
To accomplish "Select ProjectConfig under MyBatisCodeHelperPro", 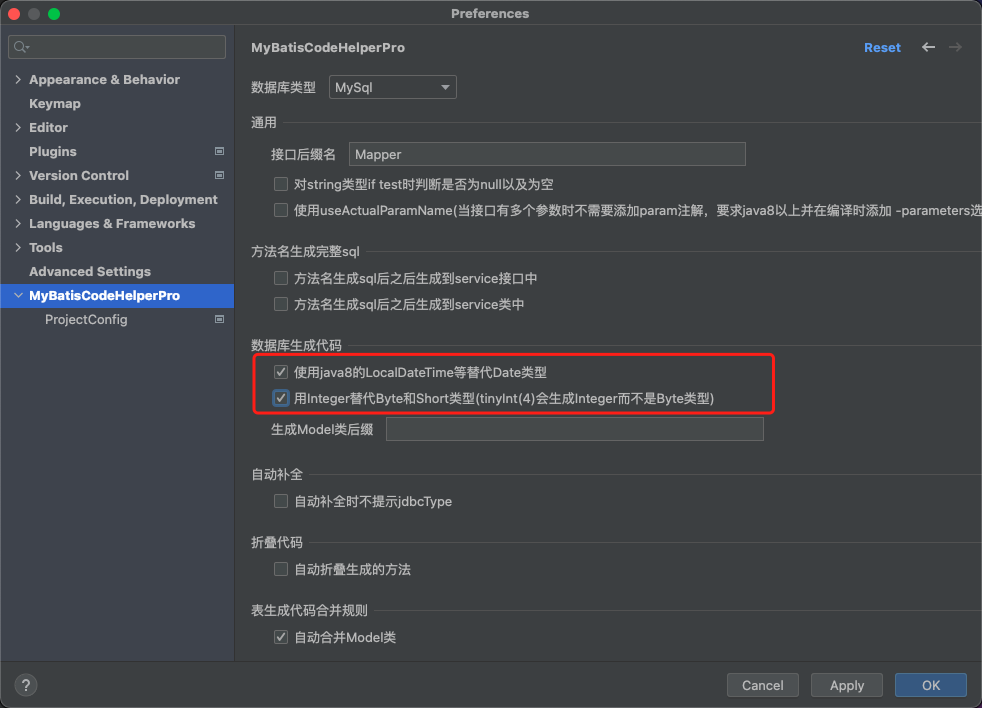I will tap(86, 320).
